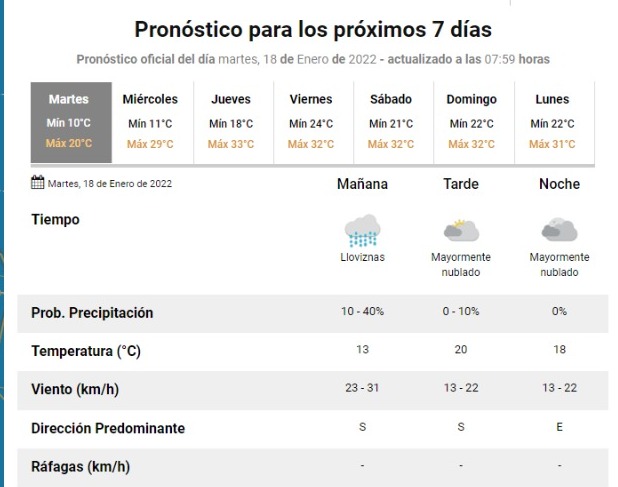Click the Prob. Precipitación row label
618x487 pixels.
pyautogui.click(x=91, y=313)
